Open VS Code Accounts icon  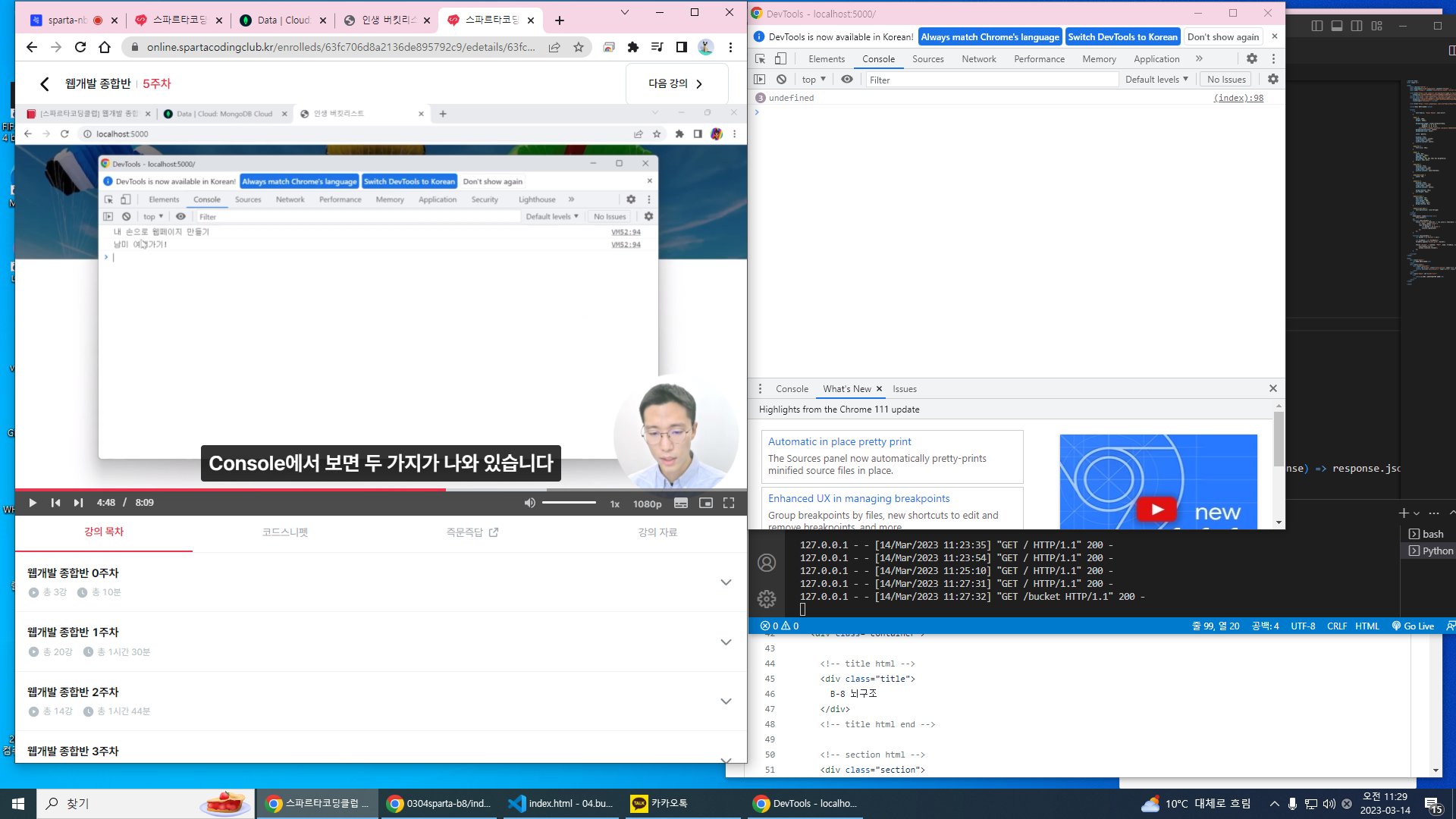767,563
